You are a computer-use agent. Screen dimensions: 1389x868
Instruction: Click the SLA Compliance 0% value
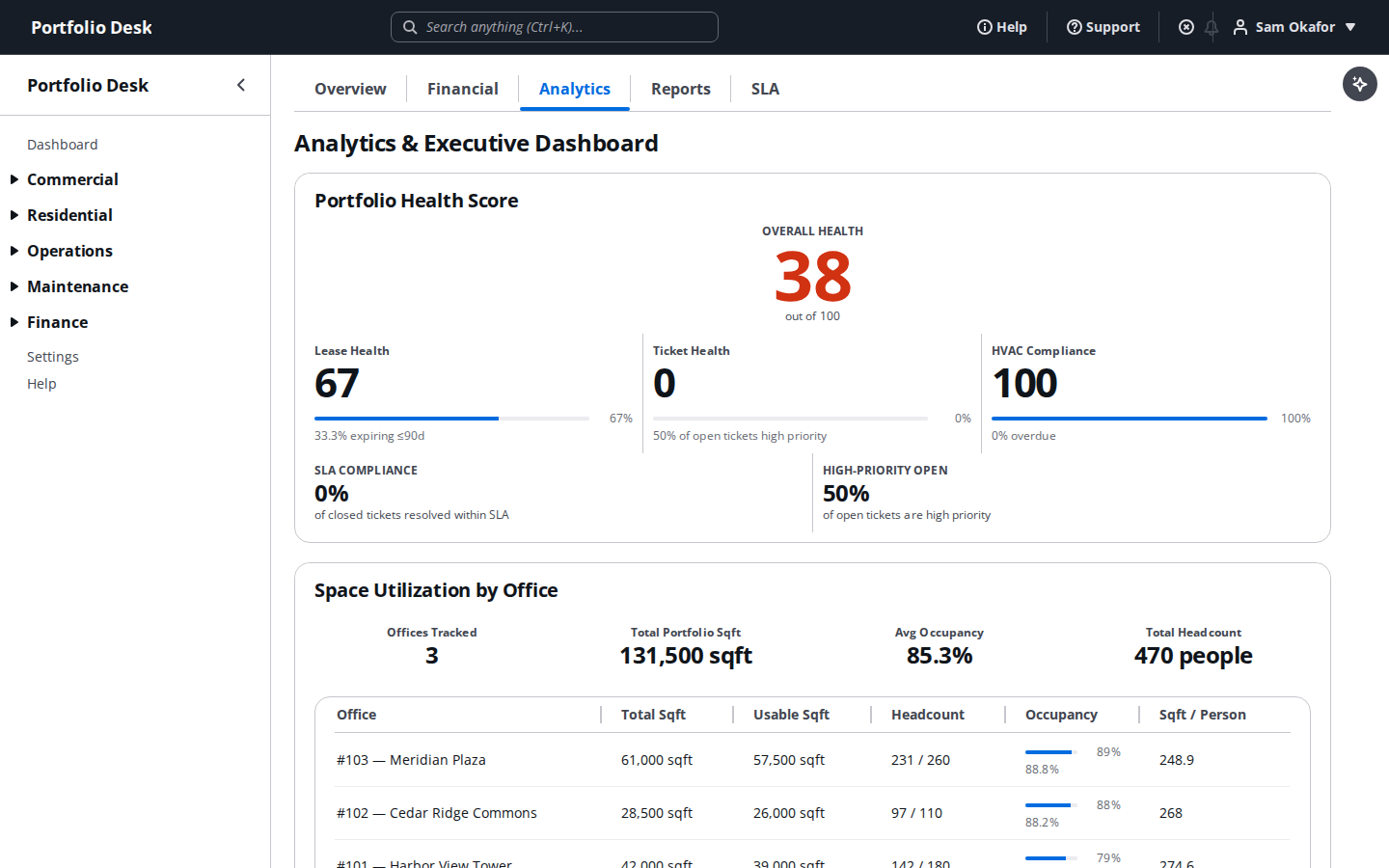pos(332,494)
